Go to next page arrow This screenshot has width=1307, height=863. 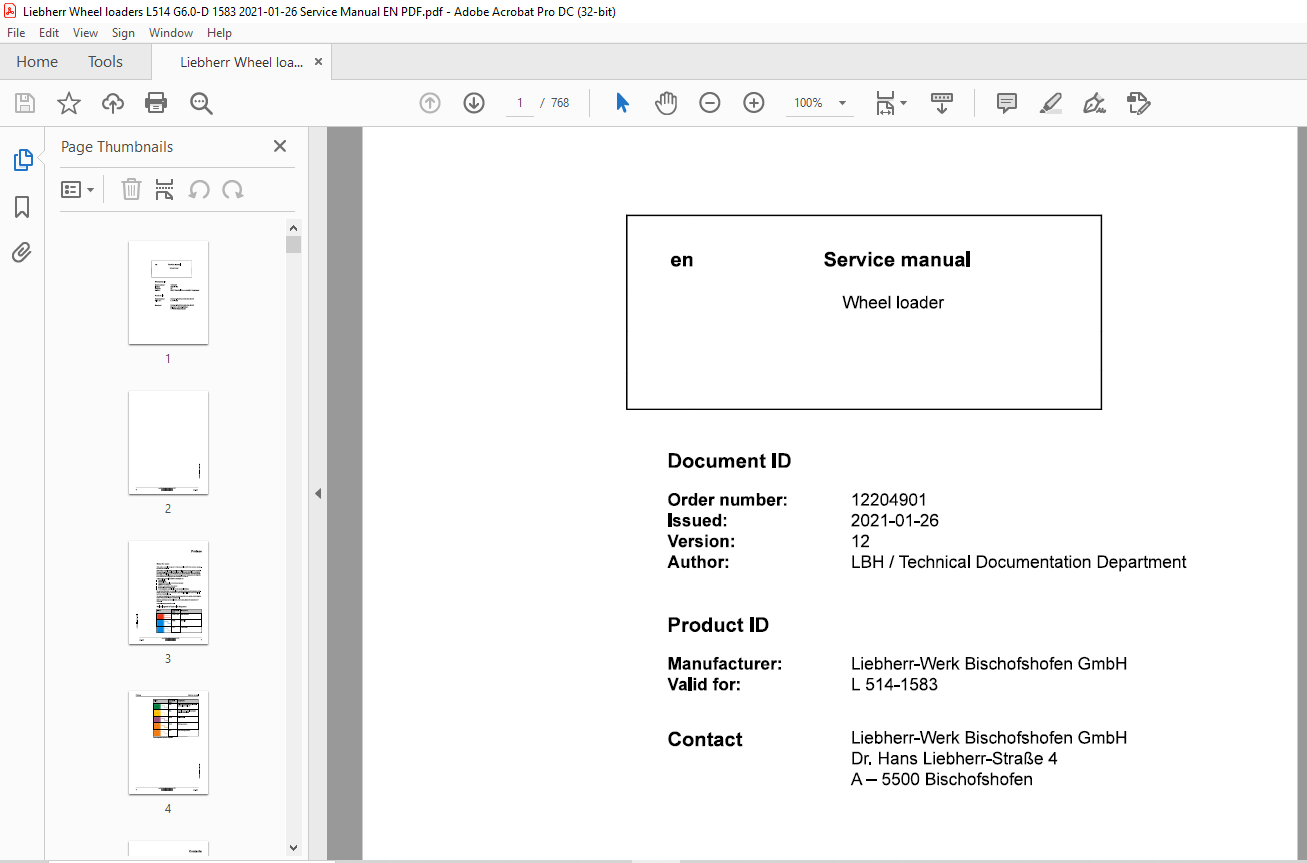(474, 103)
